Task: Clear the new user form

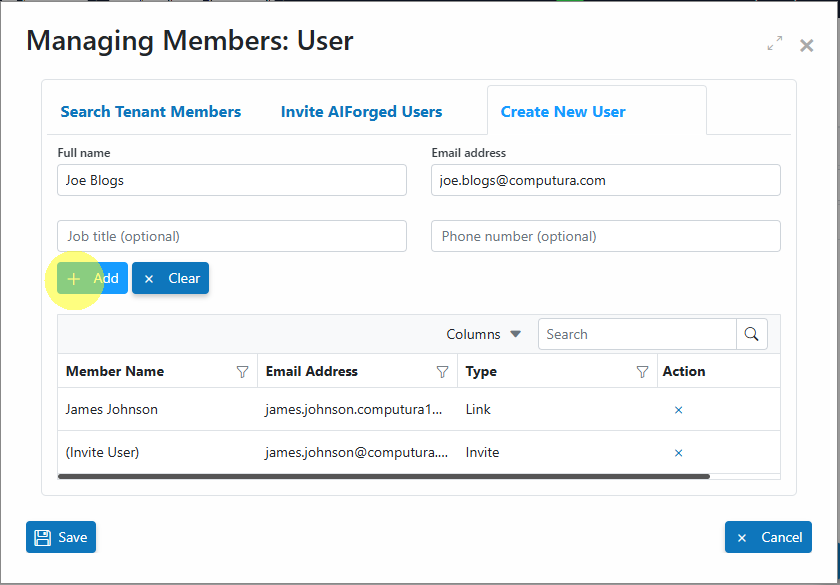Action: [x=170, y=278]
